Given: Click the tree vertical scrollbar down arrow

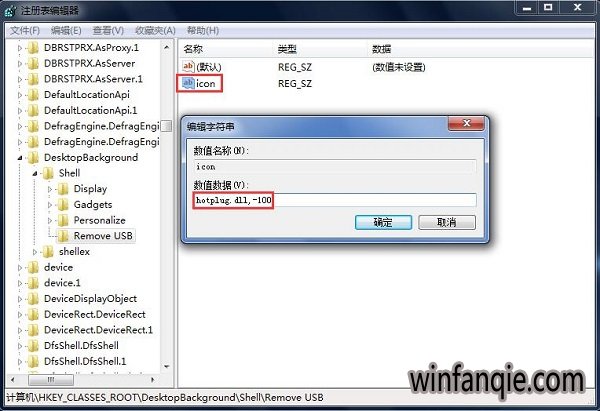Looking at the screenshot, I should click(x=166, y=366).
